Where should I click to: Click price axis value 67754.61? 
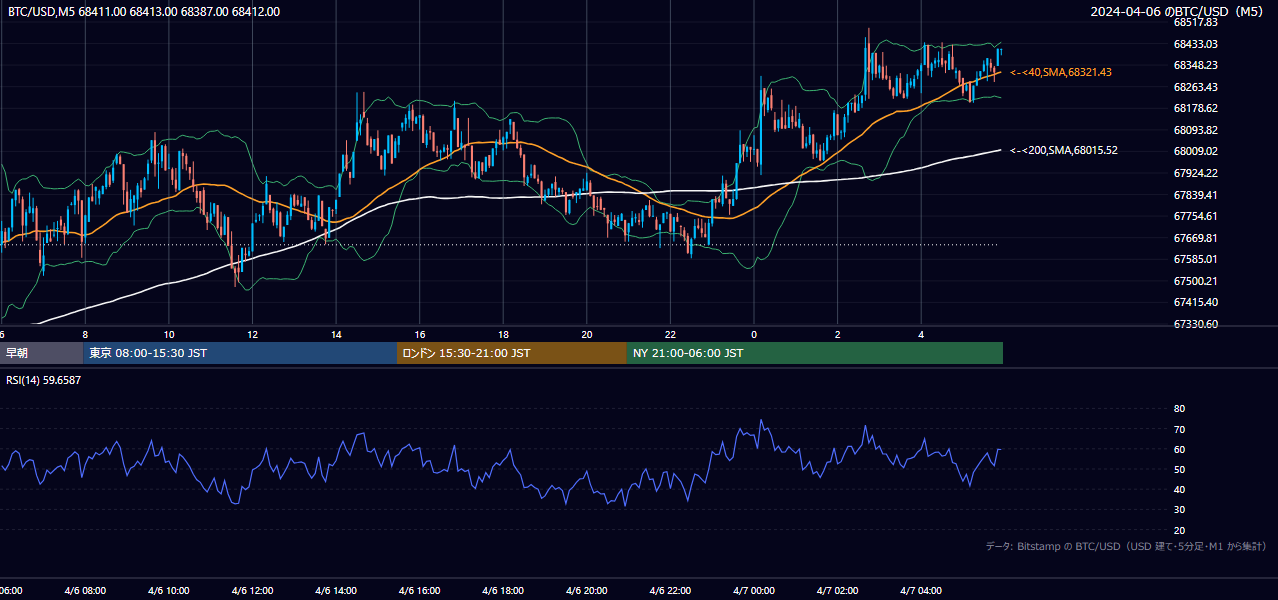(x=1195, y=216)
